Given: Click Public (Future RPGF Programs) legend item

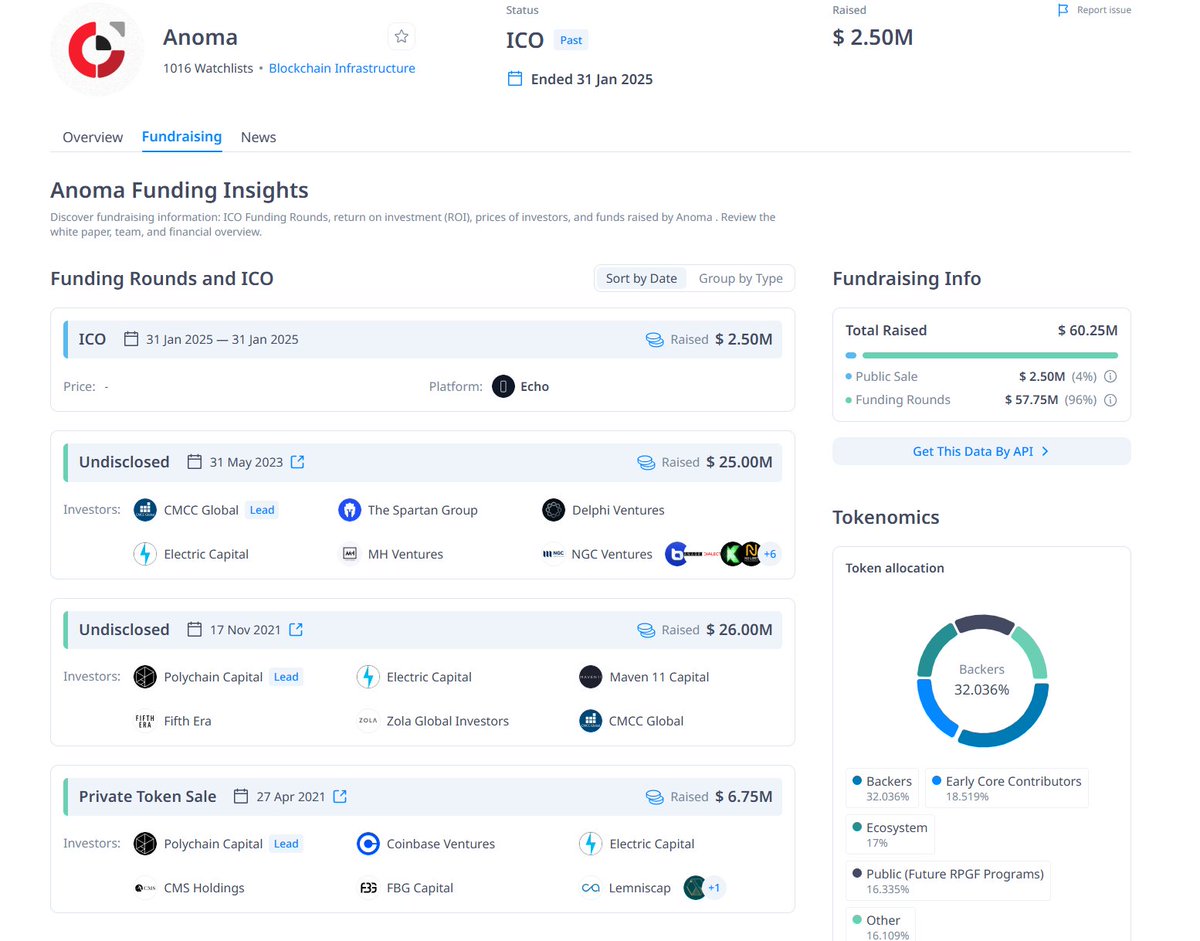Looking at the screenshot, I should pyautogui.click(x=948, y=881).
